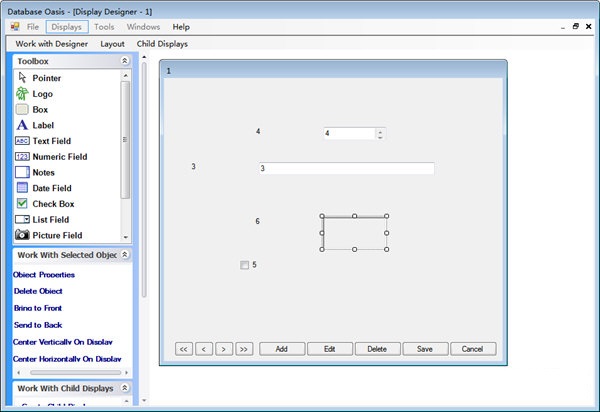Click the Database Oasis application icon in menu bar

click(x=15, y=26)
